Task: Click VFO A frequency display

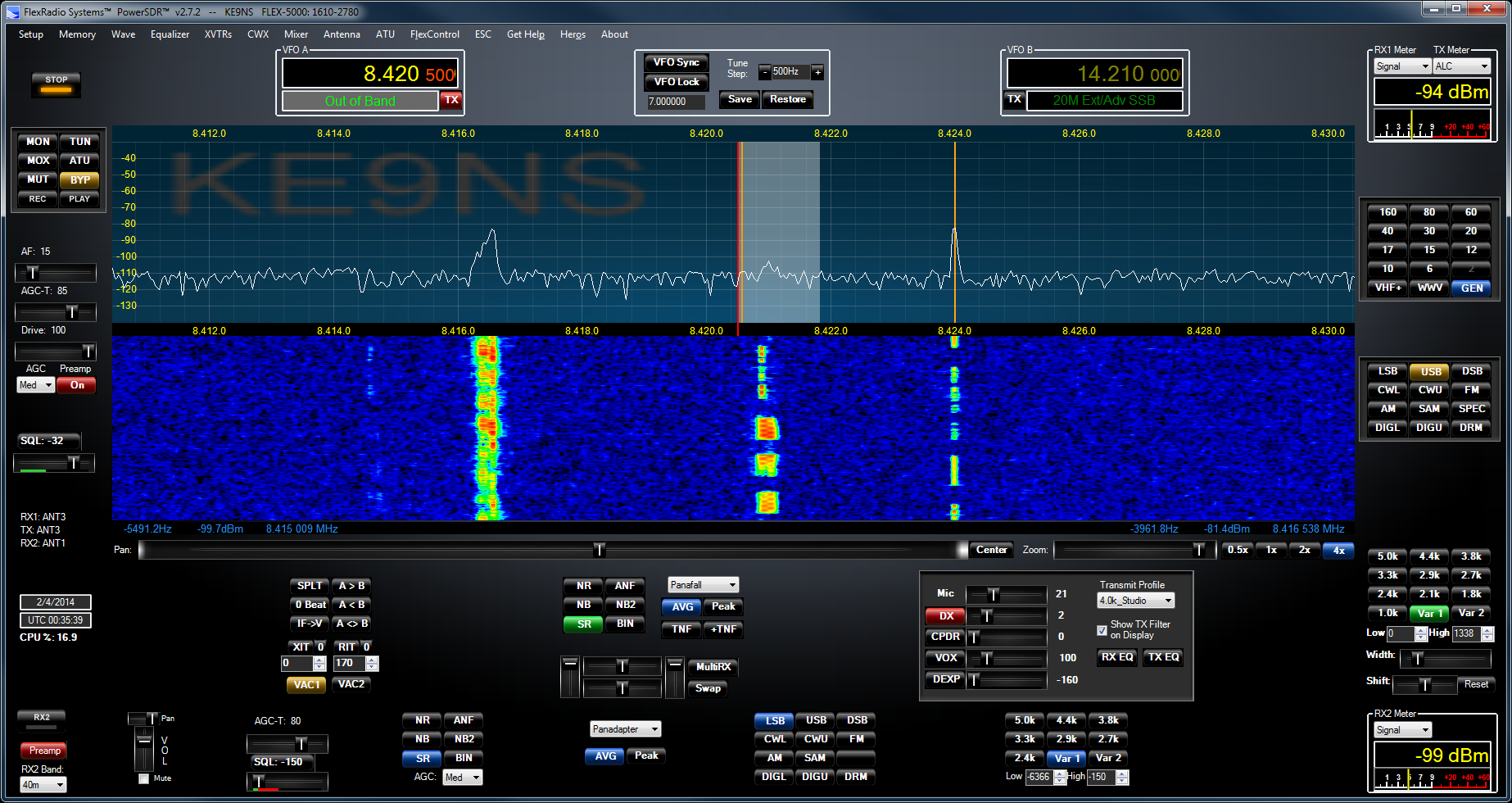Action: tap(369, 74)
